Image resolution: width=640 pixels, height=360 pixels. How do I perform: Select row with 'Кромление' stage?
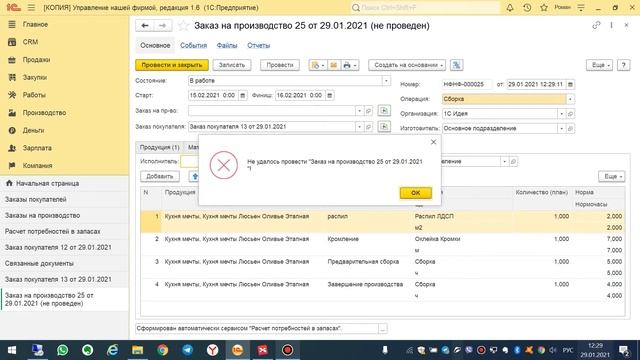click(x=382, y=244)
